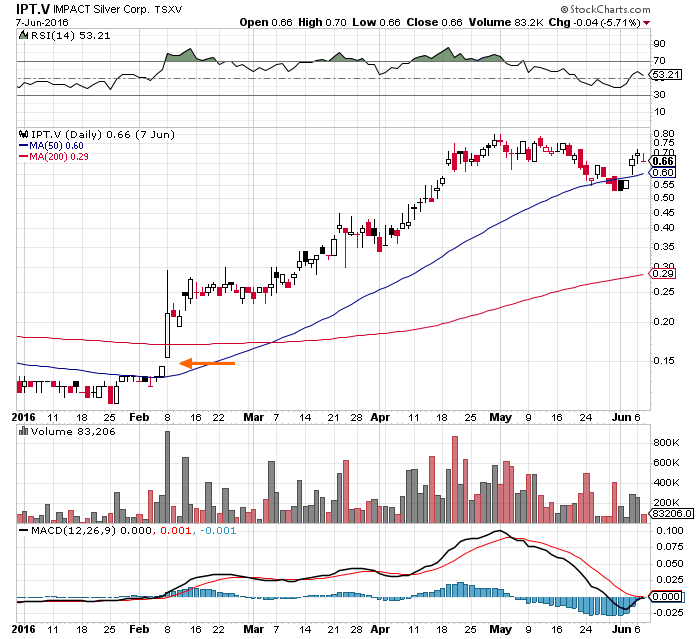
Task: Click the RSI 53.21 value tag
Action: [x=666, y=75]
